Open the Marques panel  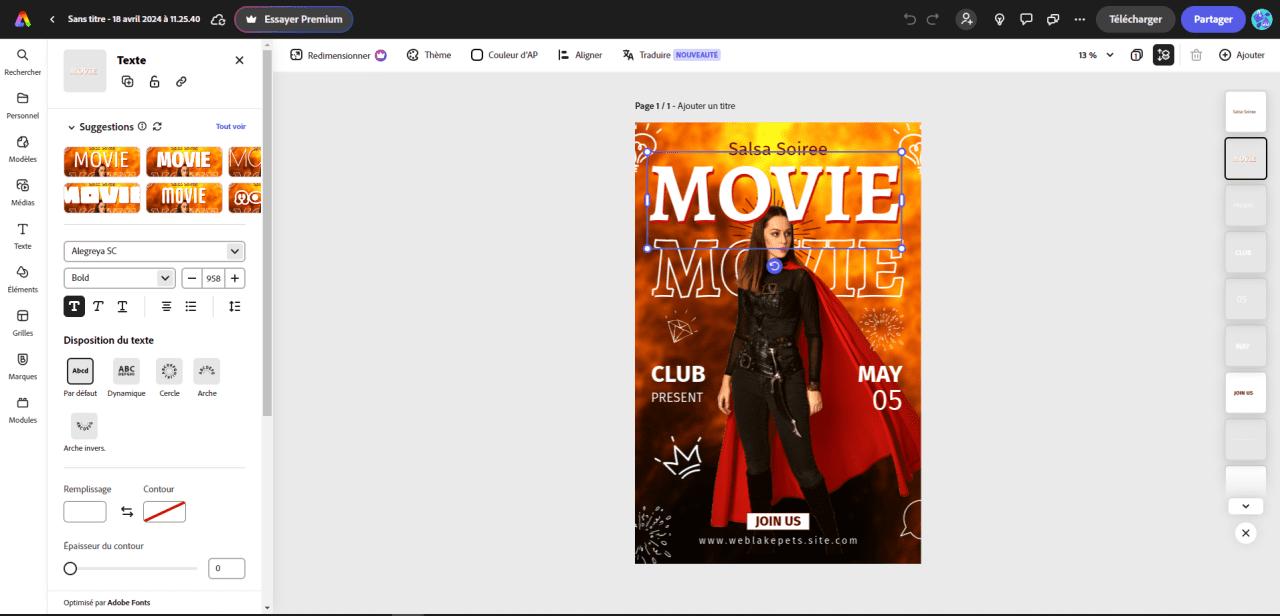[x=22, y=366]
